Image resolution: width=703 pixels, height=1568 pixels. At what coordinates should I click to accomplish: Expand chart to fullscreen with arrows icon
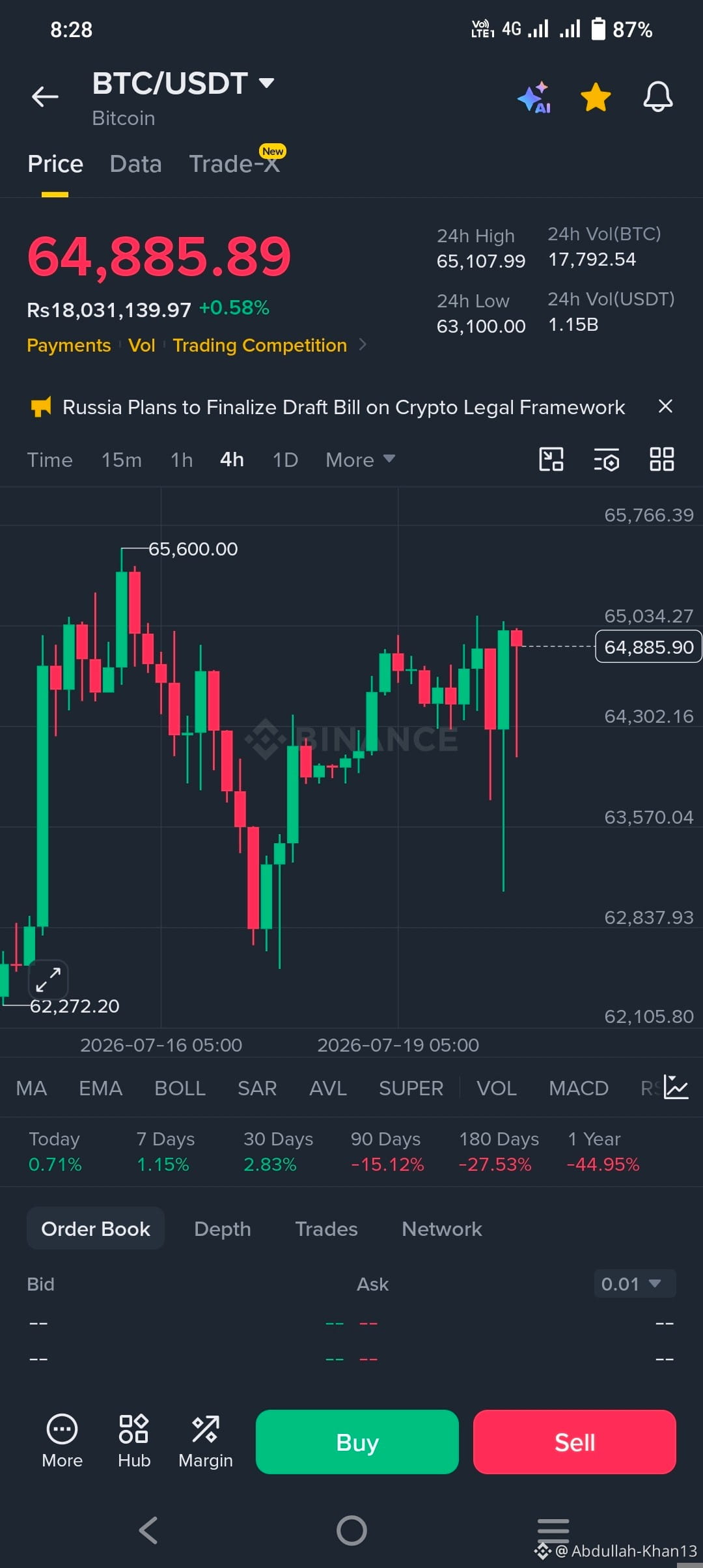pos(48,979)
